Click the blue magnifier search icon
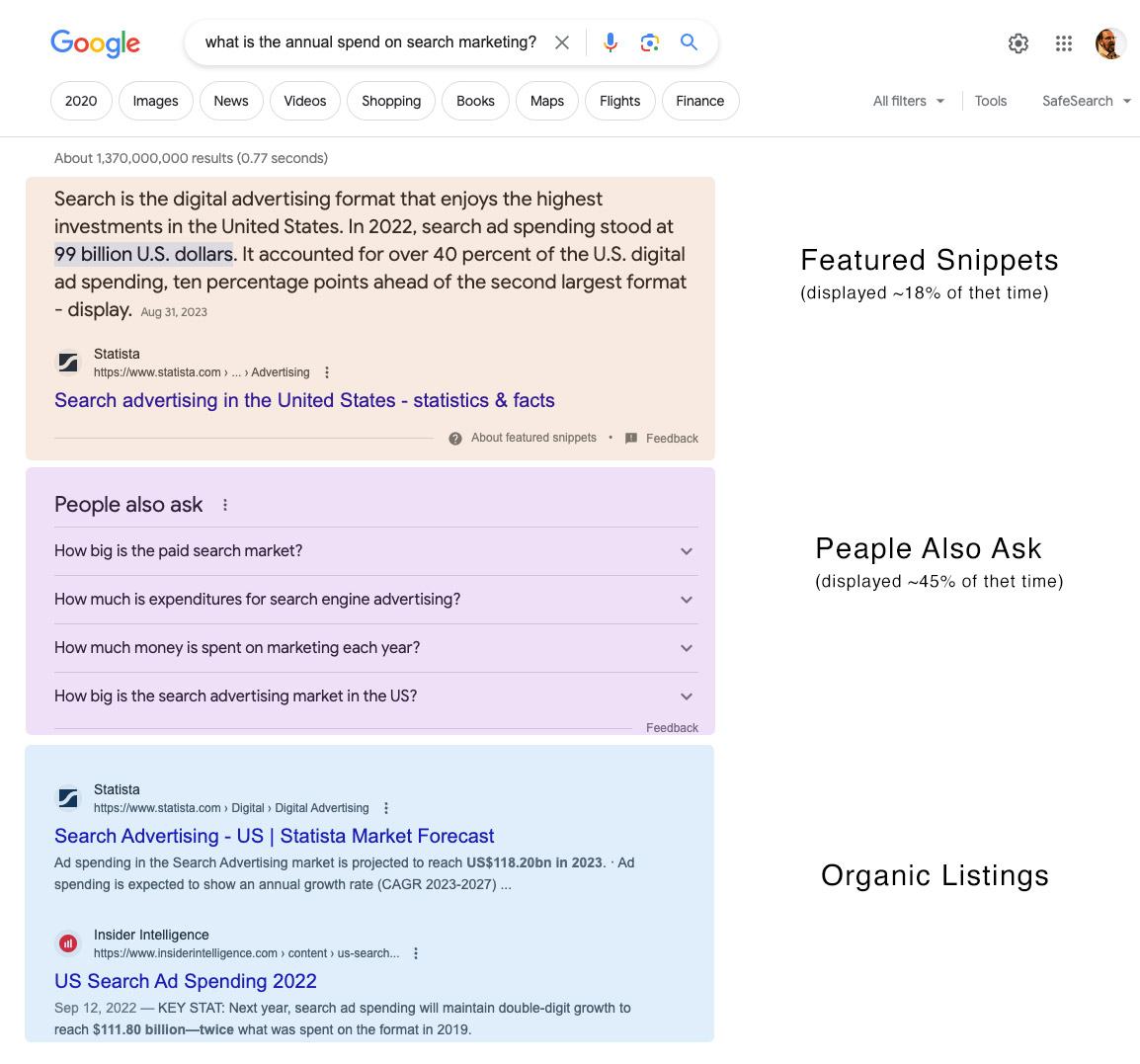This screenshot has height=1064, width=1140. pos(689,42)
